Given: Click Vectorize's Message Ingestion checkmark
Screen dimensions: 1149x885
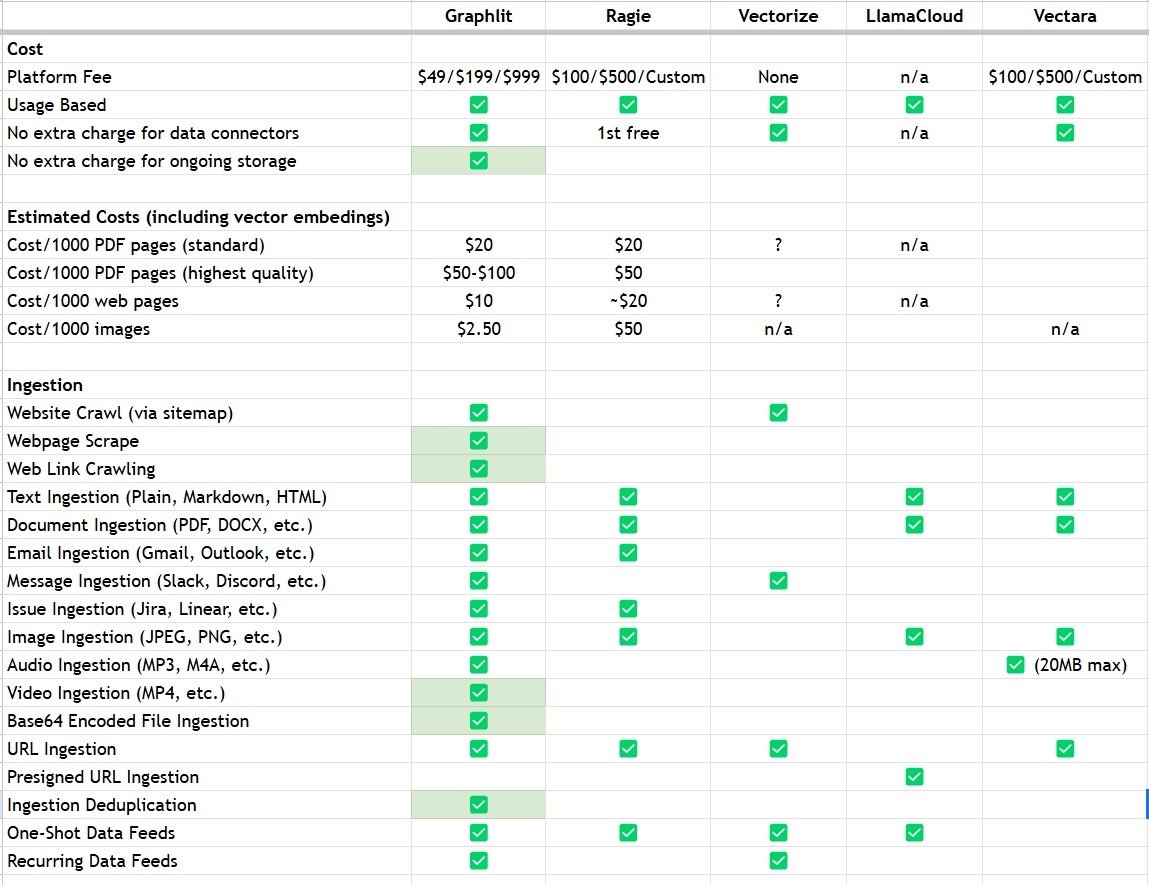Looking at the screenshot, I should pos(778,581).
